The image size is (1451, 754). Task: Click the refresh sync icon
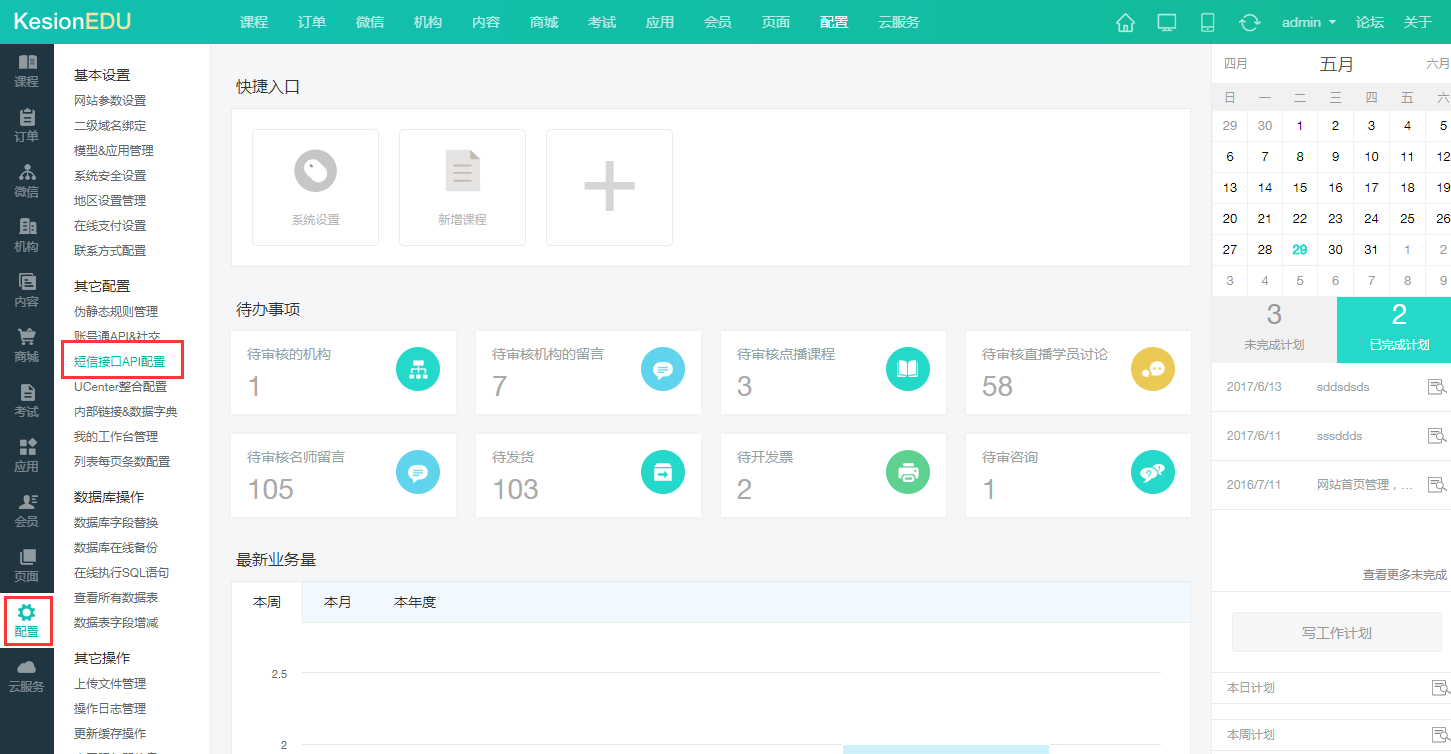click(1249, 22)
